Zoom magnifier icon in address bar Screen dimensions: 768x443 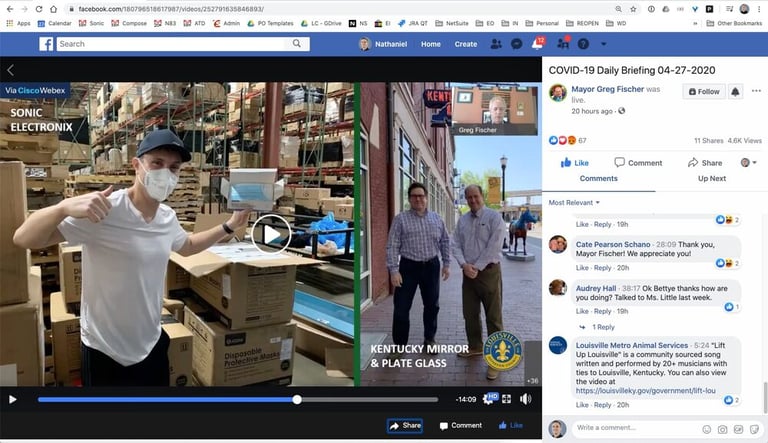[619, 9]
